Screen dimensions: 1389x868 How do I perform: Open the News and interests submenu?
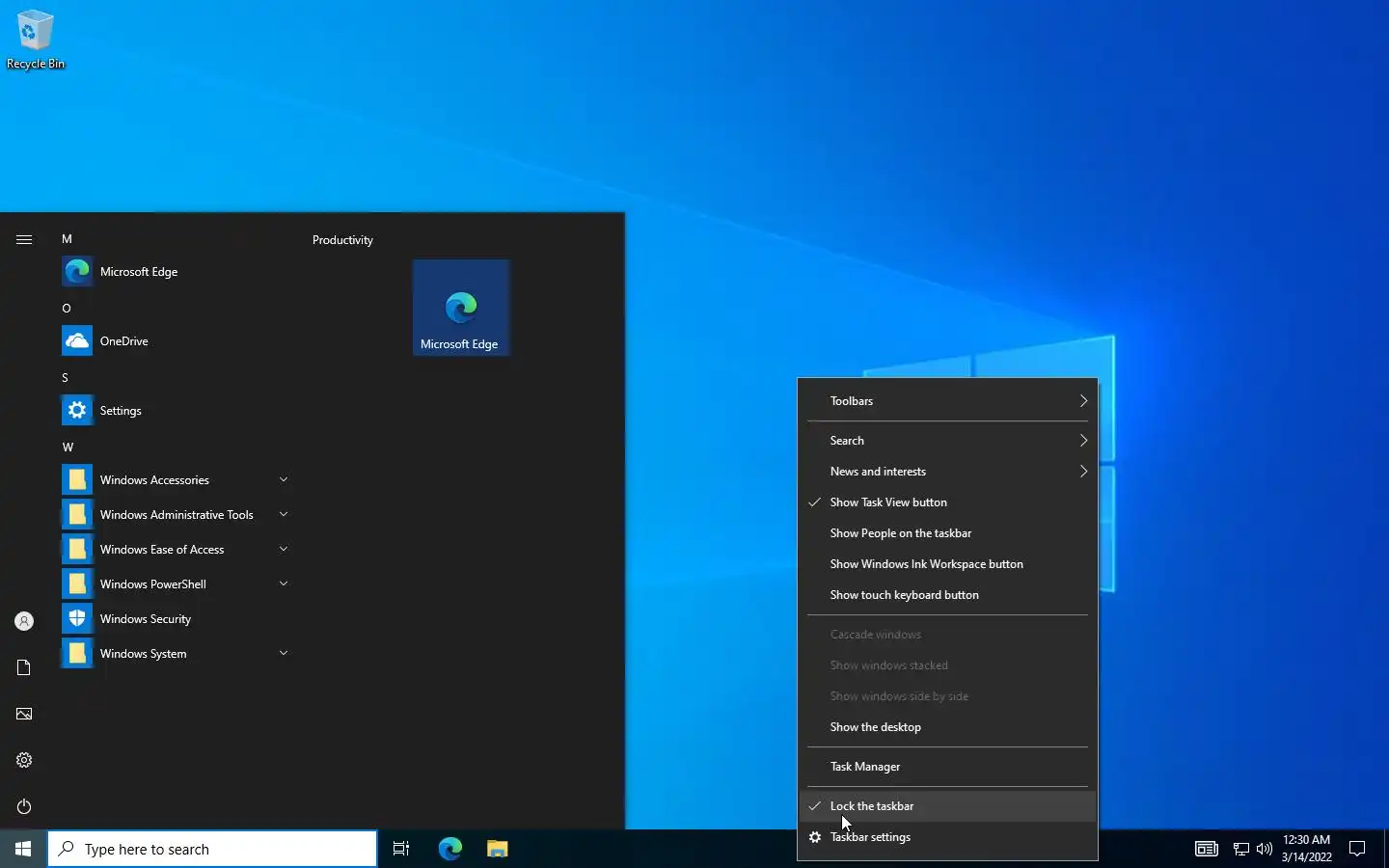pos(947,472)
